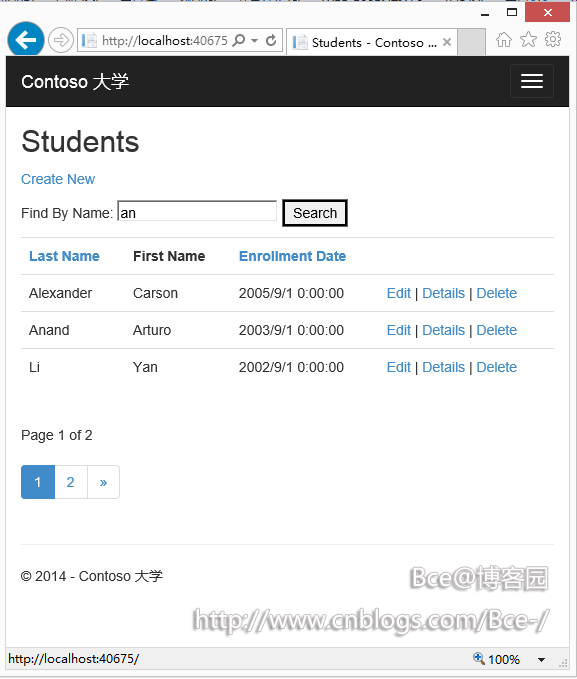577x679 pixels.
Task: Focus the Find By Name text field
Action: 197,212
